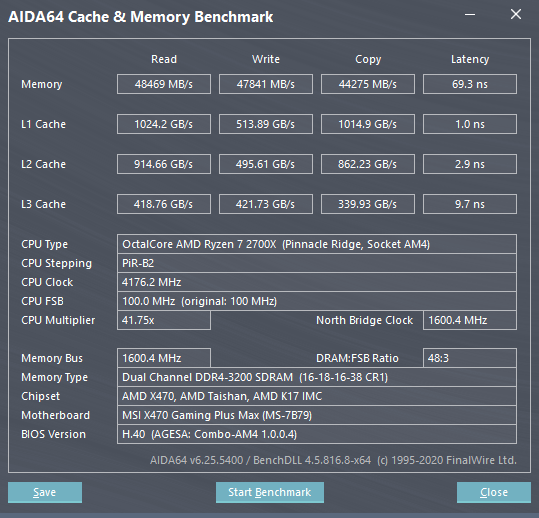Viewport: 539px width, 518px height.
Task: Click the CPU Stepping value PiR-B2
Action: pos(317,263)
